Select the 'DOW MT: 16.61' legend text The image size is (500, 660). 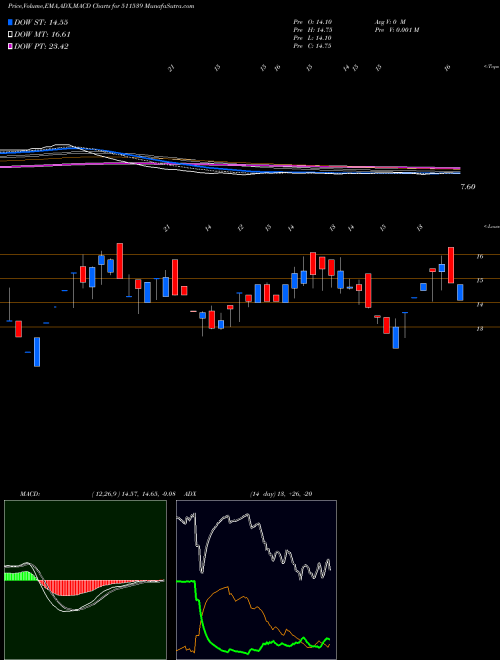tap(42, 34)
